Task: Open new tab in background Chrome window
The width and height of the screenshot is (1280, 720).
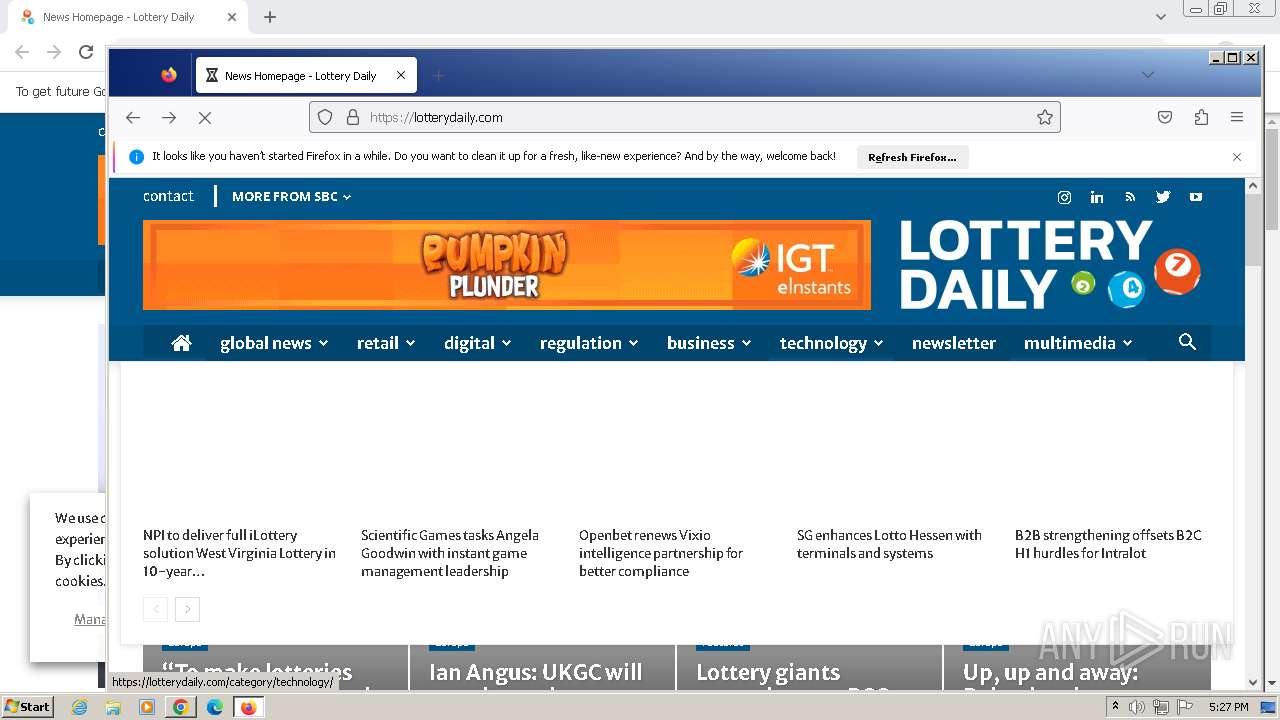Action: tap(270, 17)
